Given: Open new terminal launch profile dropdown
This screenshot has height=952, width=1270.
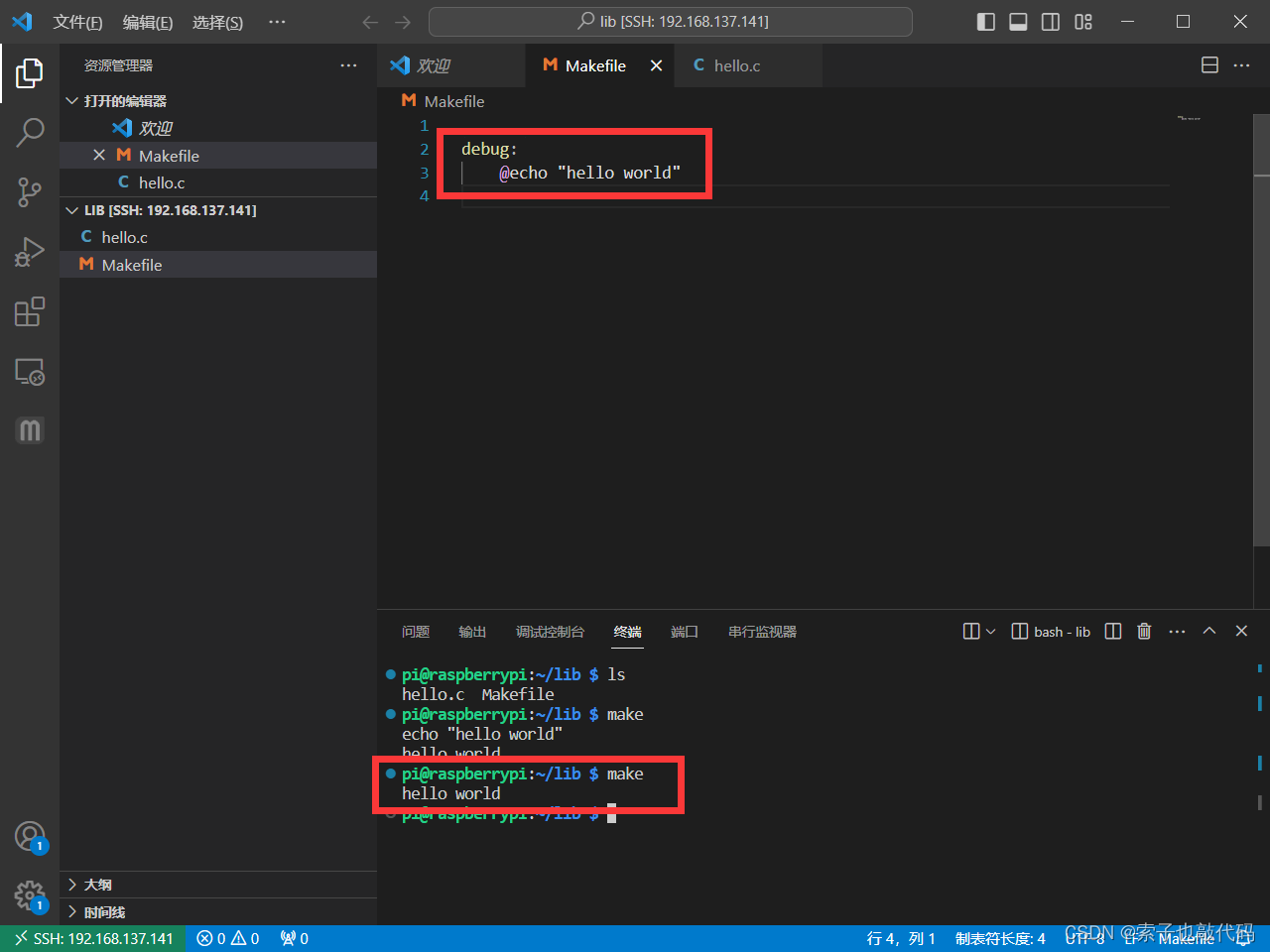Looking at the screenshot, I should (x=990, y=632).
